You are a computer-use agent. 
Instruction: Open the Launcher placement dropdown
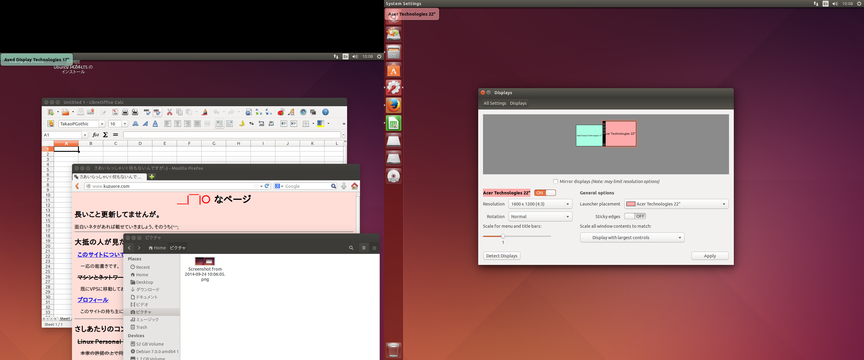pyautogui.click(x=676, y=204)
